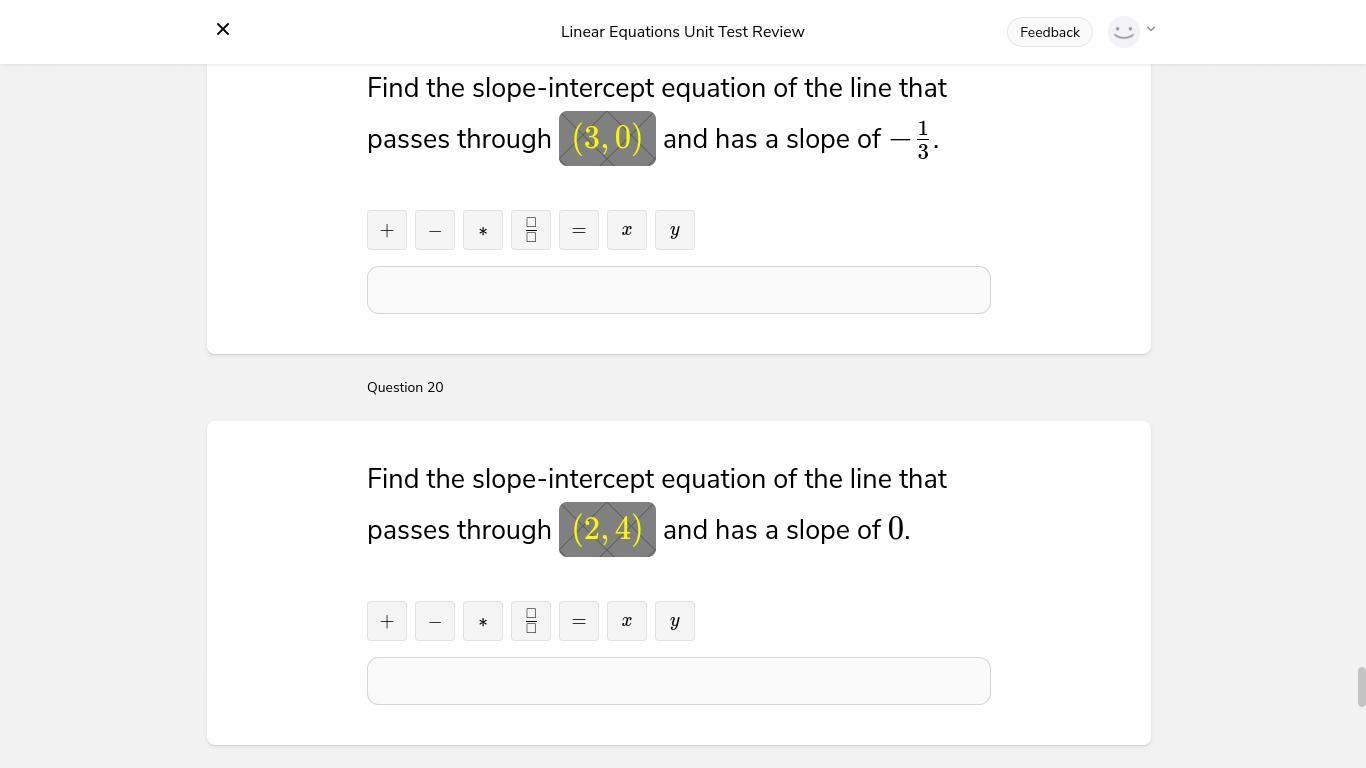Viewport: 1366px width, 768px height.
Task: Insert a fraction template in Question 19
Action: 531,230
